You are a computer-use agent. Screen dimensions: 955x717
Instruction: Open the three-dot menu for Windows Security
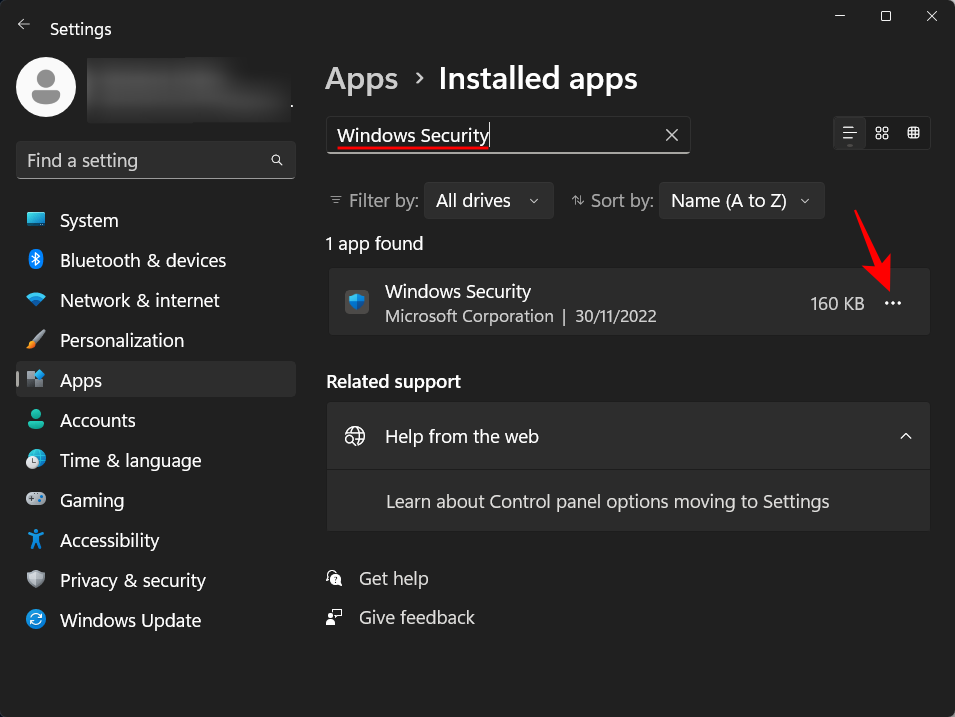click(x=892, y=302)
